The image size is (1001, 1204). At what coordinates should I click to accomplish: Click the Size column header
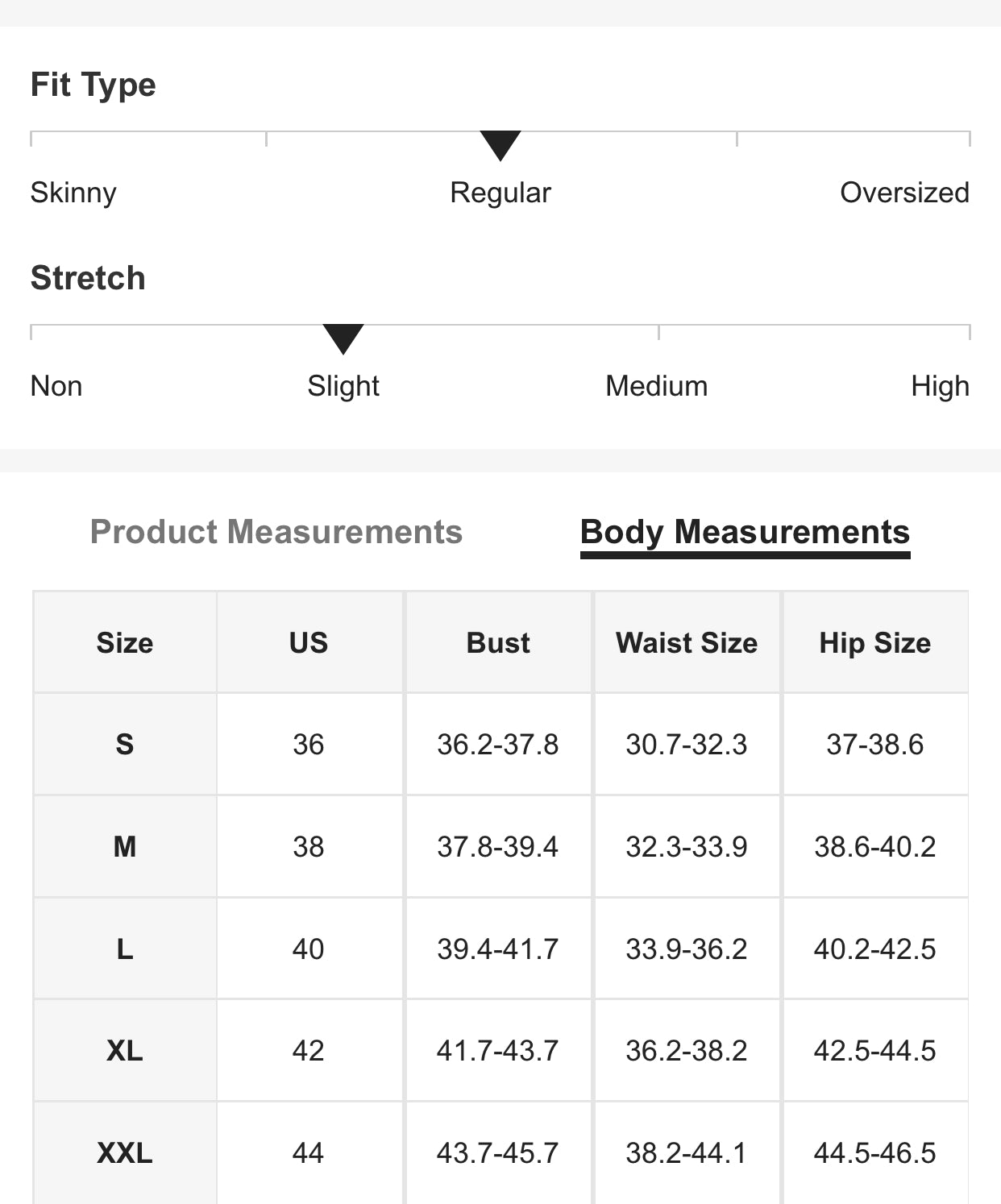click(x=125, y=642)
